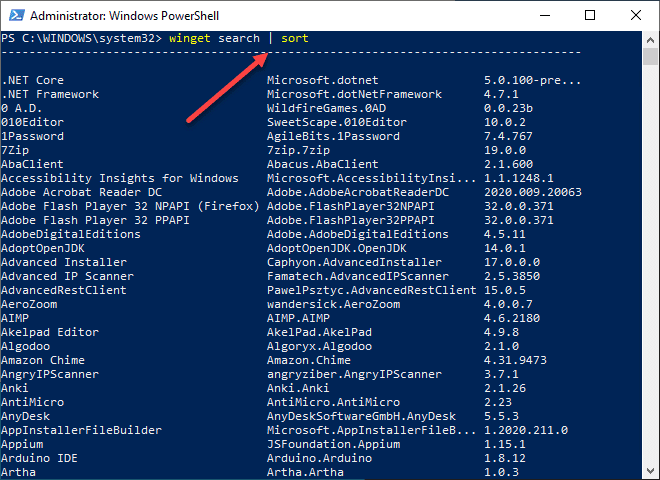Click 'AnyDeskSoftwareGmbH.AnyDesk' ID

[x=361, y=416]
